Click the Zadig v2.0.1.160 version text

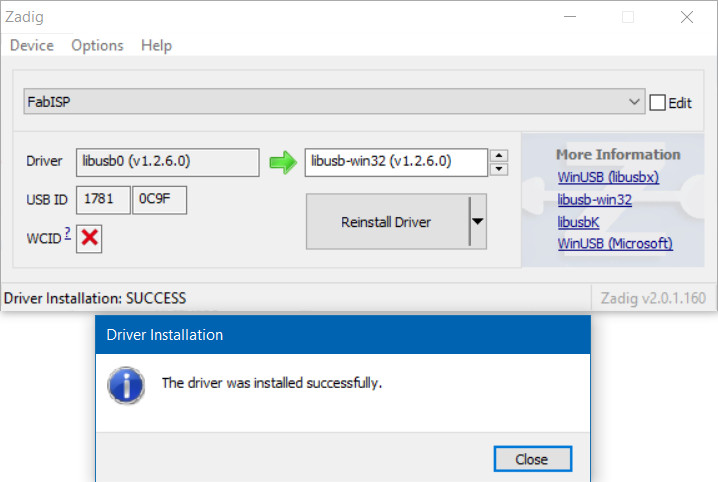(x=653, y=298)
